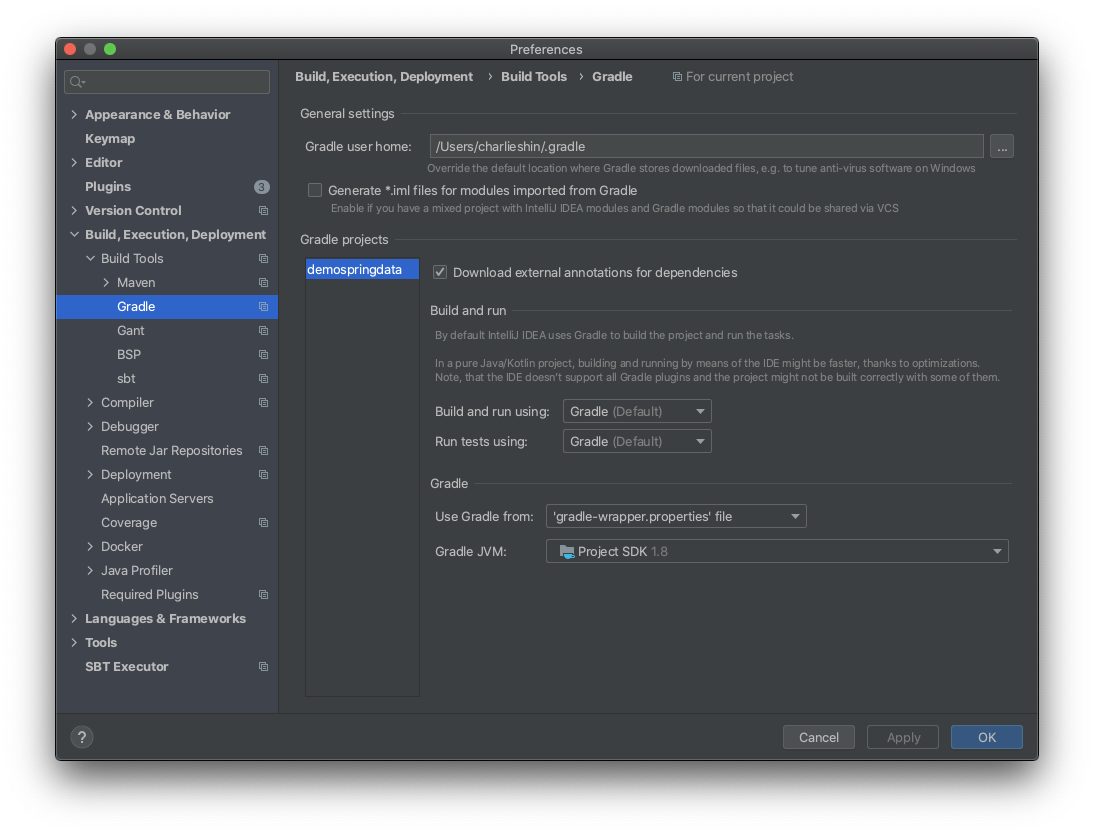
Task: Open the "Build and run using" dropdown
Action: click(637, 410)
